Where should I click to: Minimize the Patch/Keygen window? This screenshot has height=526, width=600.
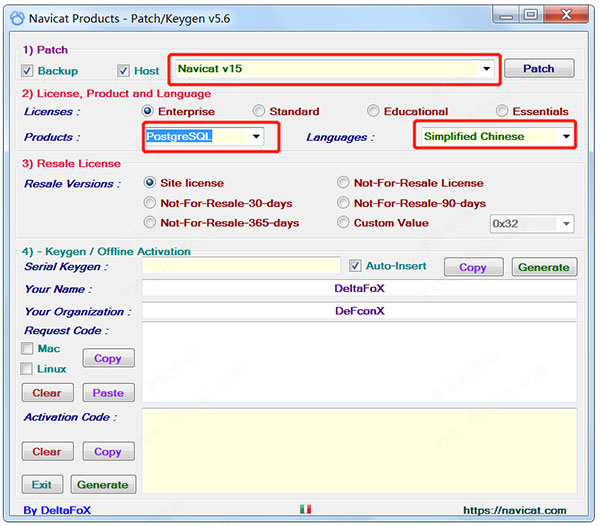pos(506,16)
